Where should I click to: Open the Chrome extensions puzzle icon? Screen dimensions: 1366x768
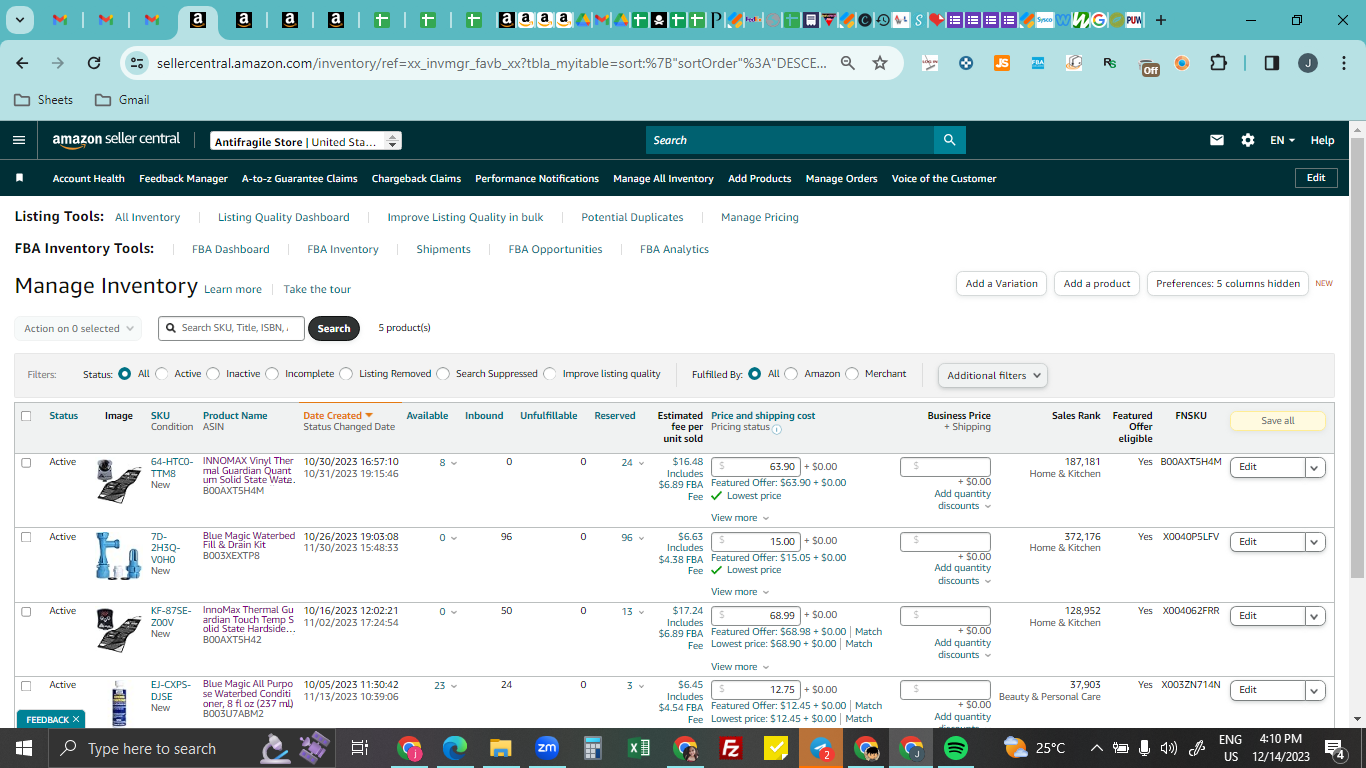click(1218, 63)
